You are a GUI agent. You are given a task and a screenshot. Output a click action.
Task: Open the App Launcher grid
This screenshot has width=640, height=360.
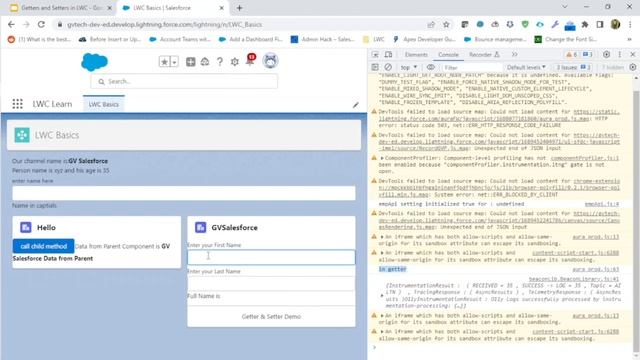coord(17,104)
